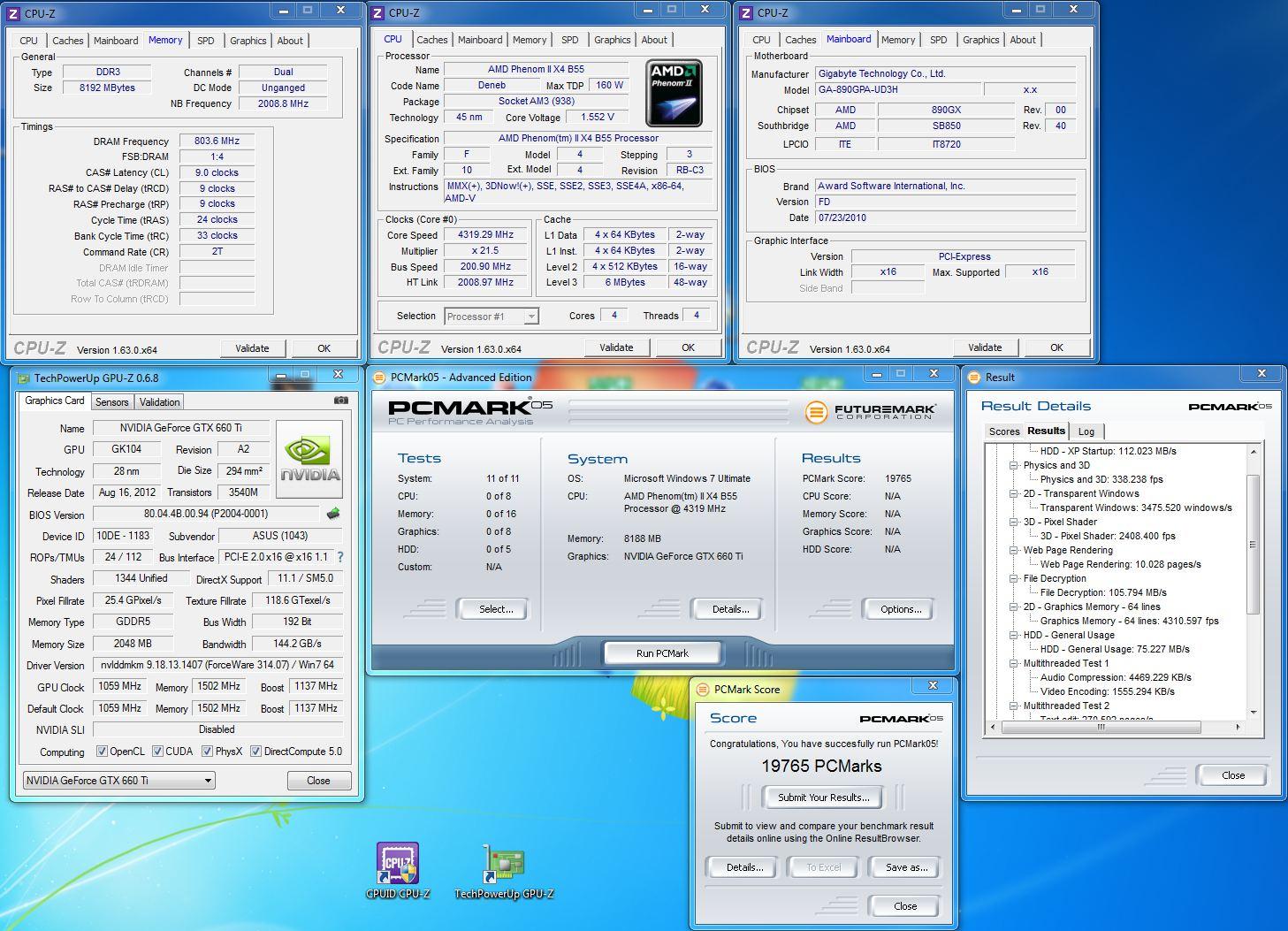Click the AMD Phenom II logo in CPU-Z
The width and height of the screenshot is (1288, 931).
pos(674,93)
